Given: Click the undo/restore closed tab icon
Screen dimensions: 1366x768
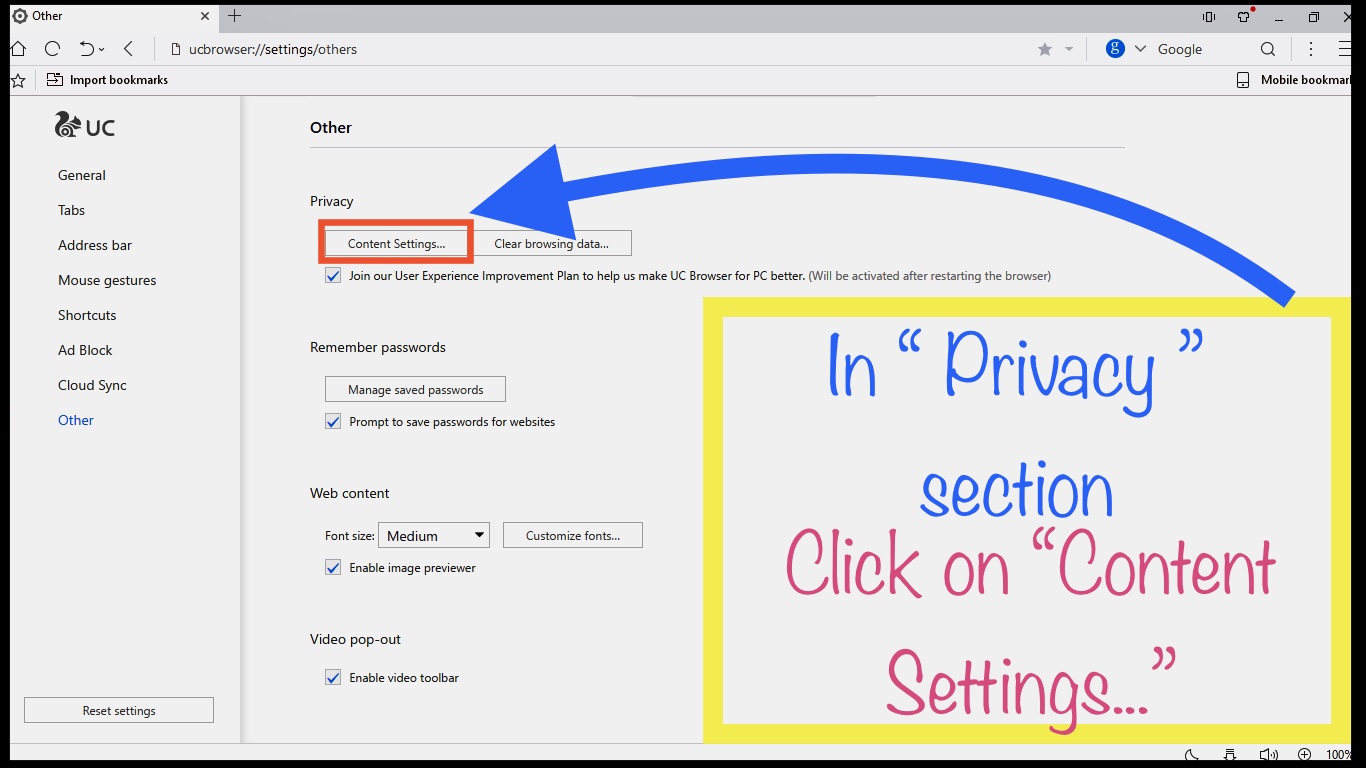Looking at the screenshot, I should (87, 48).
